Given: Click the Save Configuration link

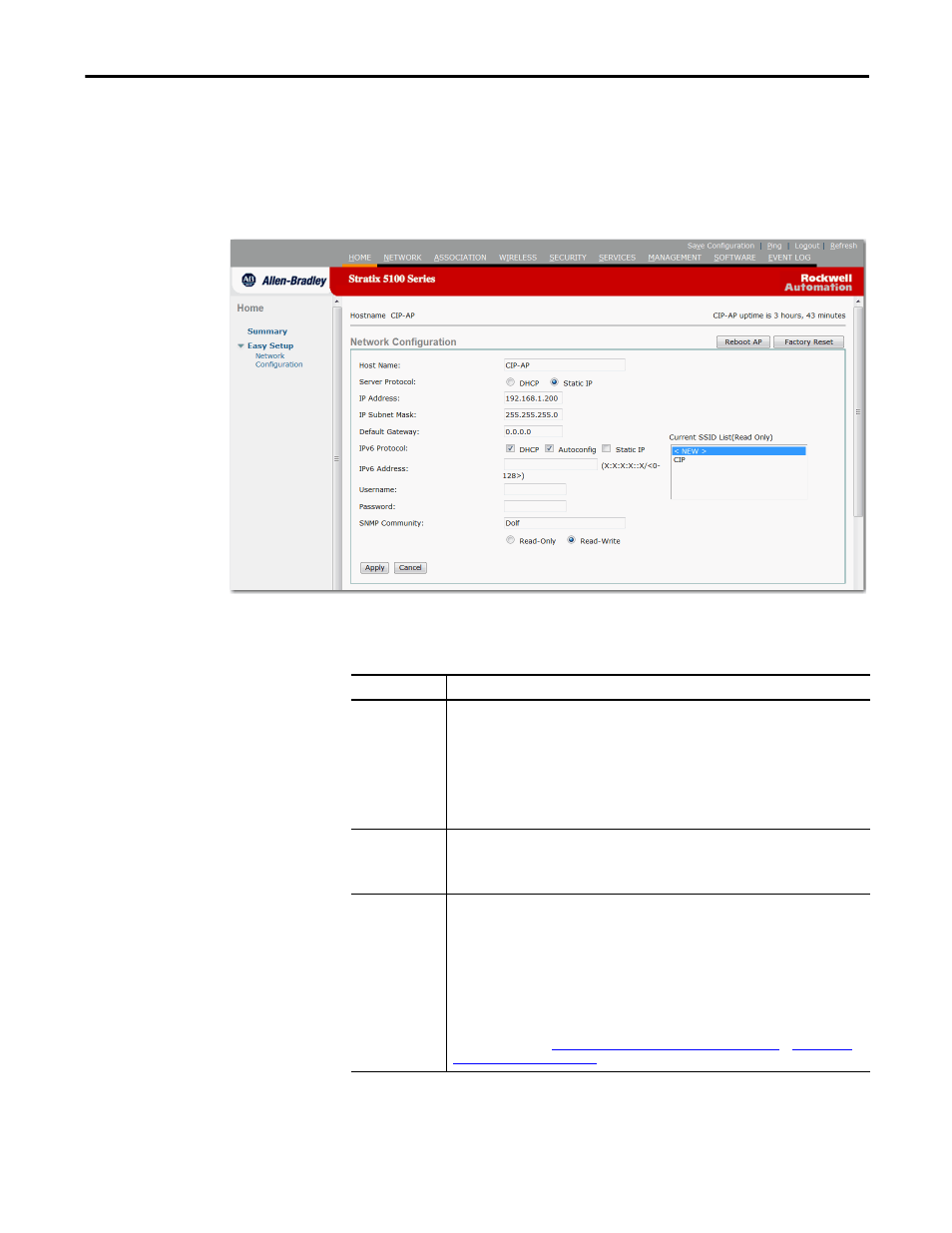Looking at the screenshot, I should coord(720,246).
